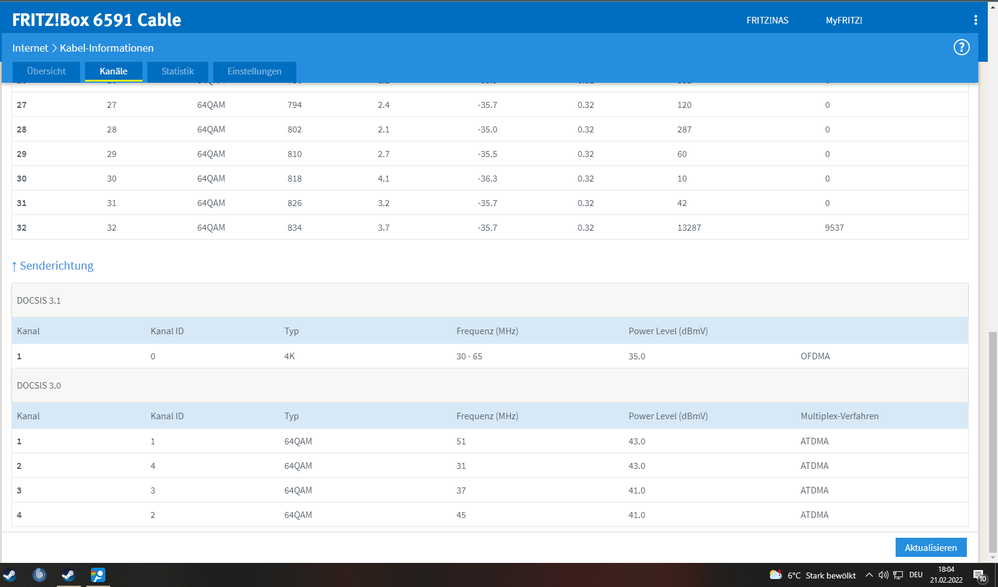The width and height of the screenshot is (998, 587).
Task: Go to the MyFRITZ! link
Action: 843,20
